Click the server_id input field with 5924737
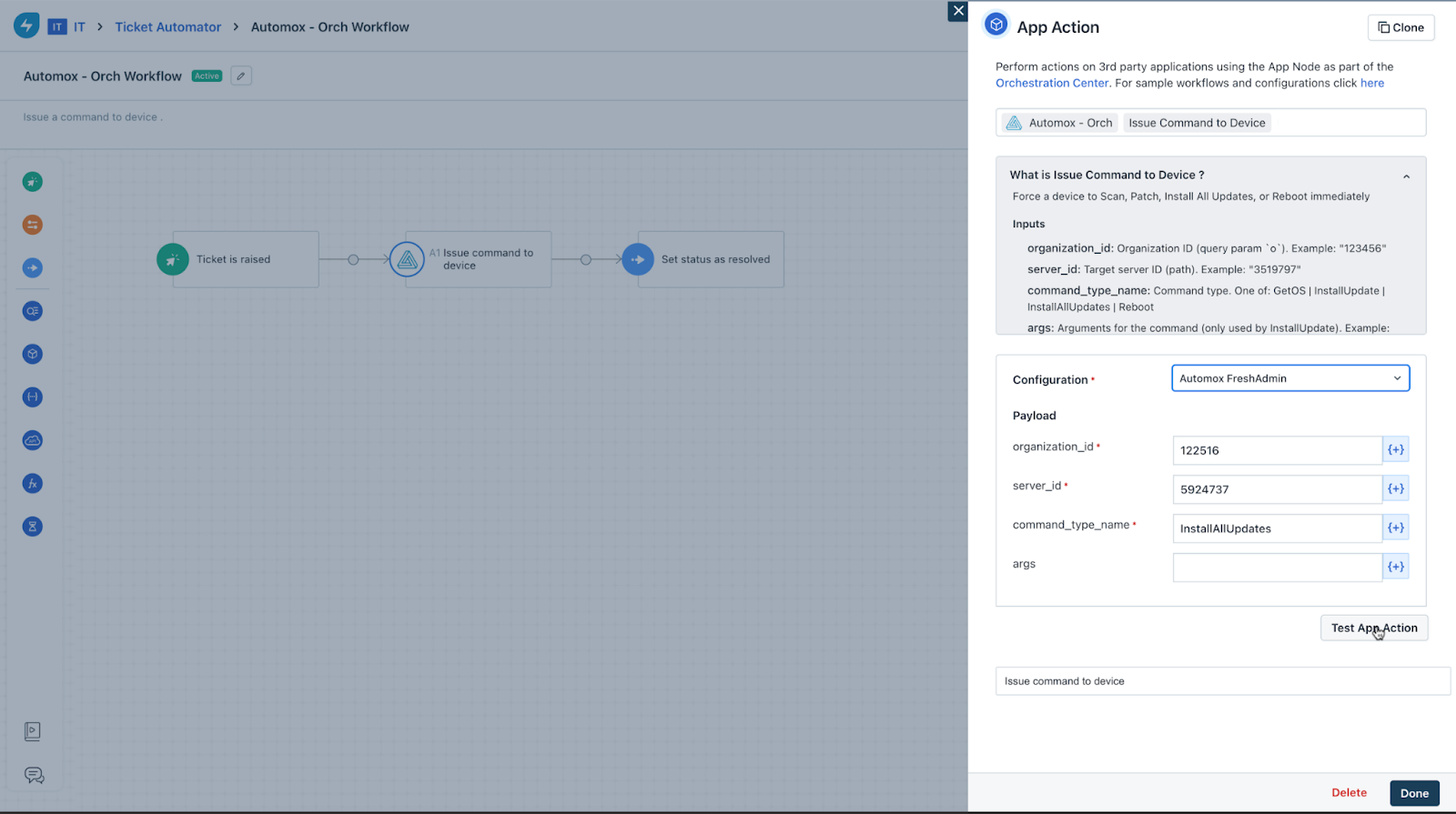 tap(1278, 489)
